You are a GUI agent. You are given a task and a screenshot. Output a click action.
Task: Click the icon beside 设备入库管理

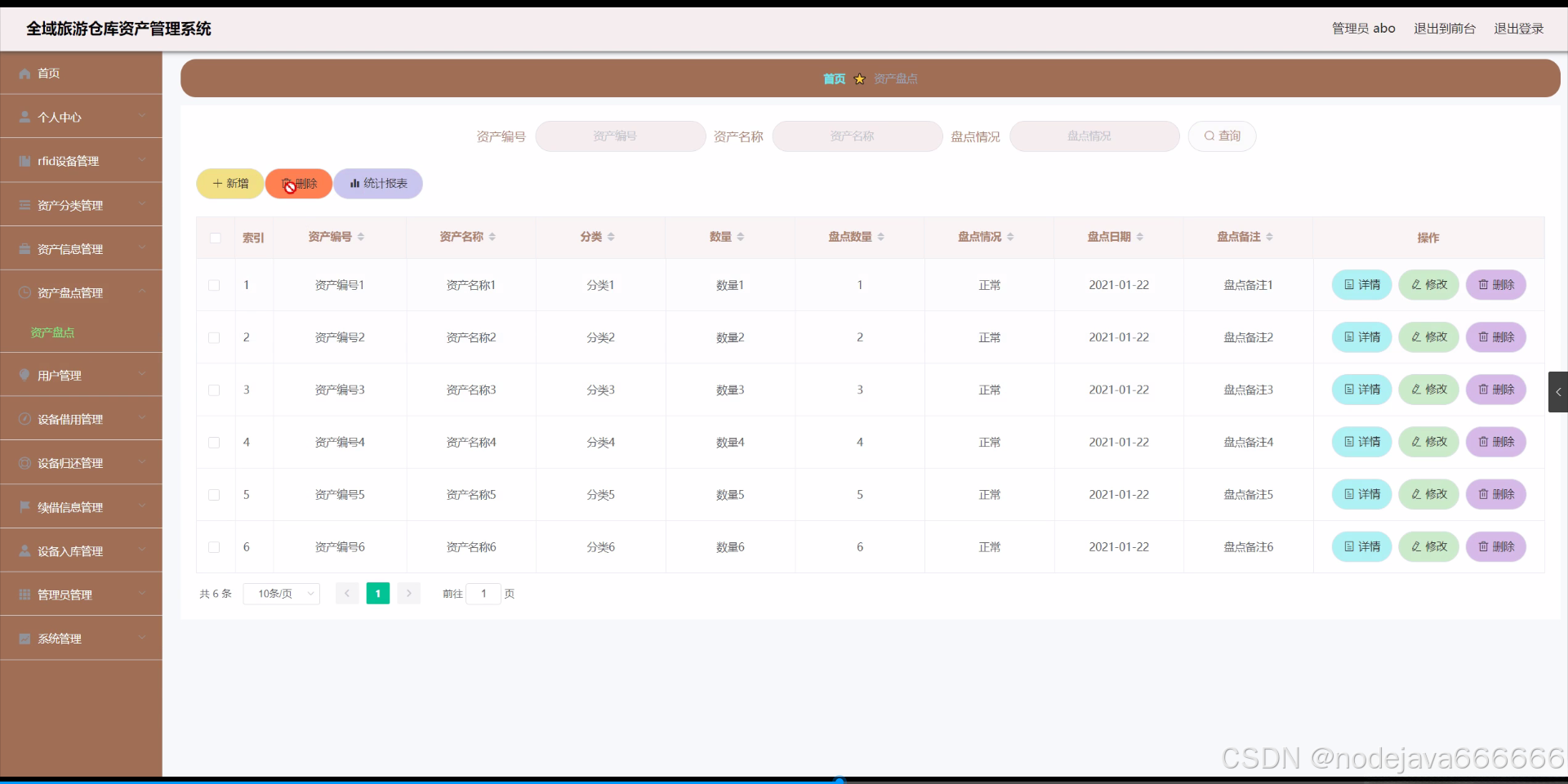point(24,551)
